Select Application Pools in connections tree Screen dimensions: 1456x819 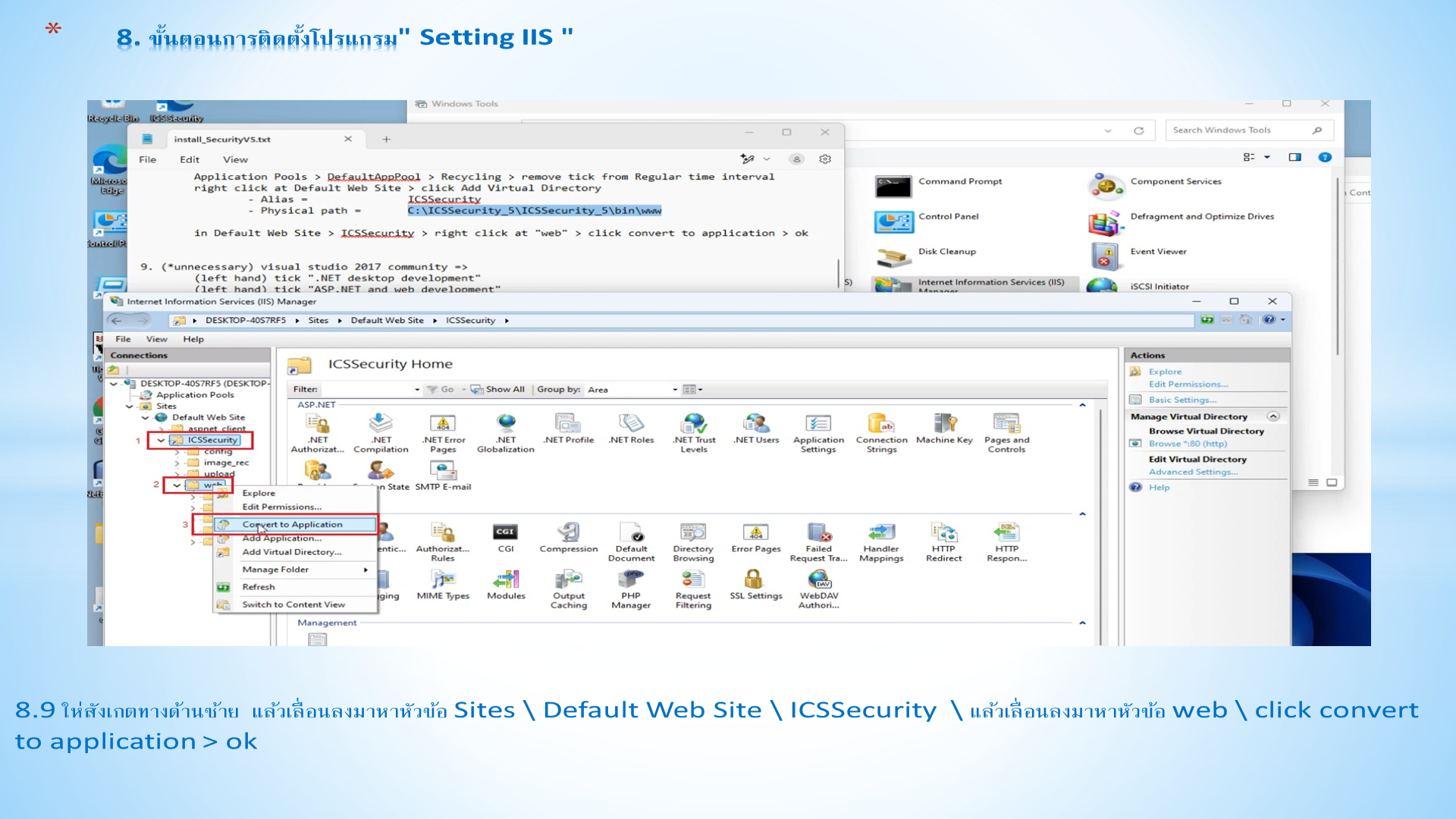(195, 394)
